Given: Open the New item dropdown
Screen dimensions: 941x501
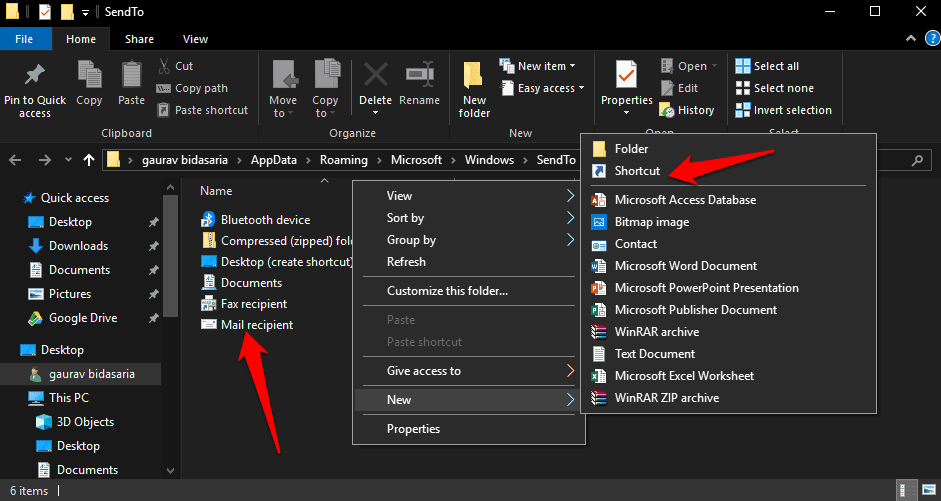Looking at the screenshot, I should click(538, 66).
